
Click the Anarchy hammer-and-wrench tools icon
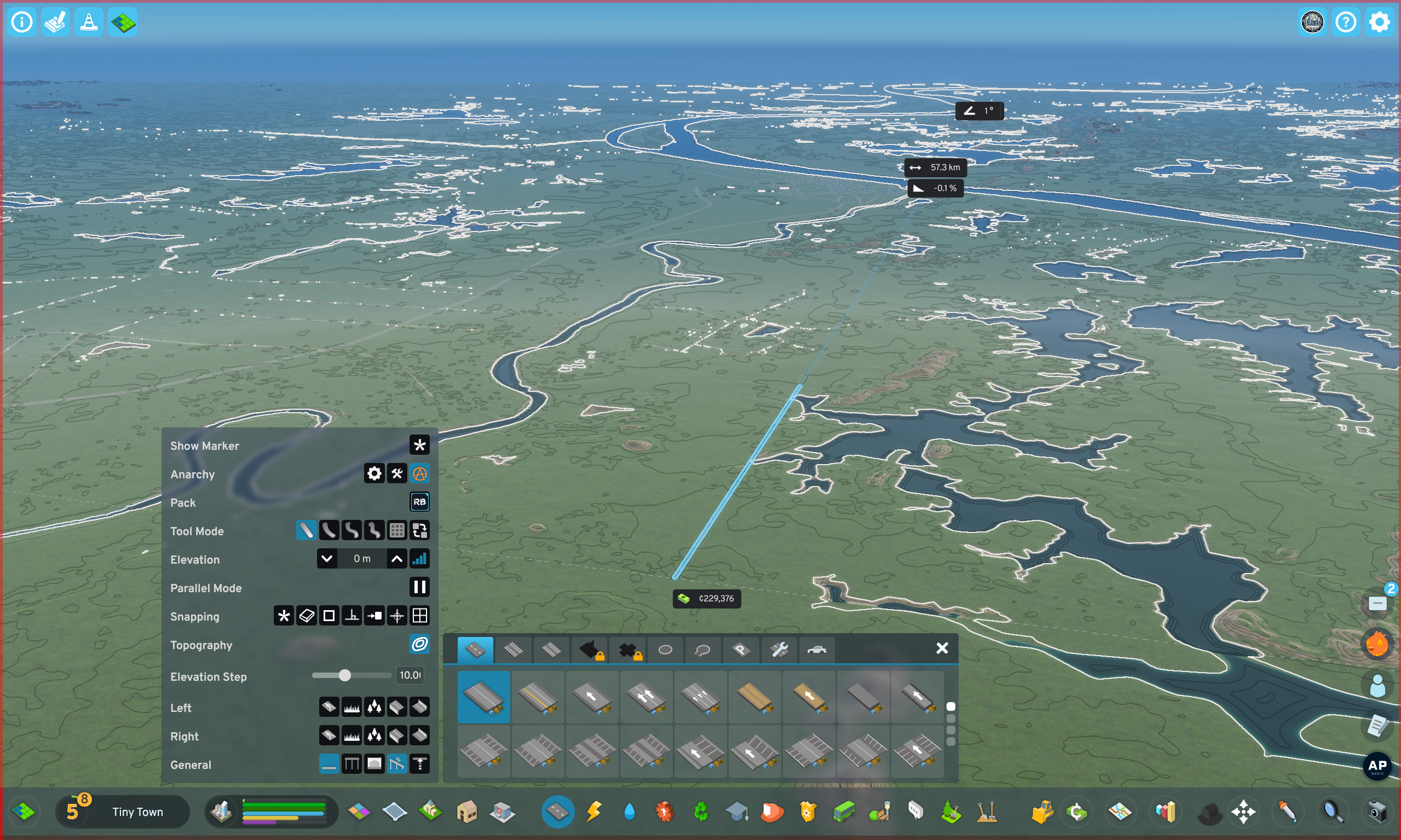pos(396,473)
